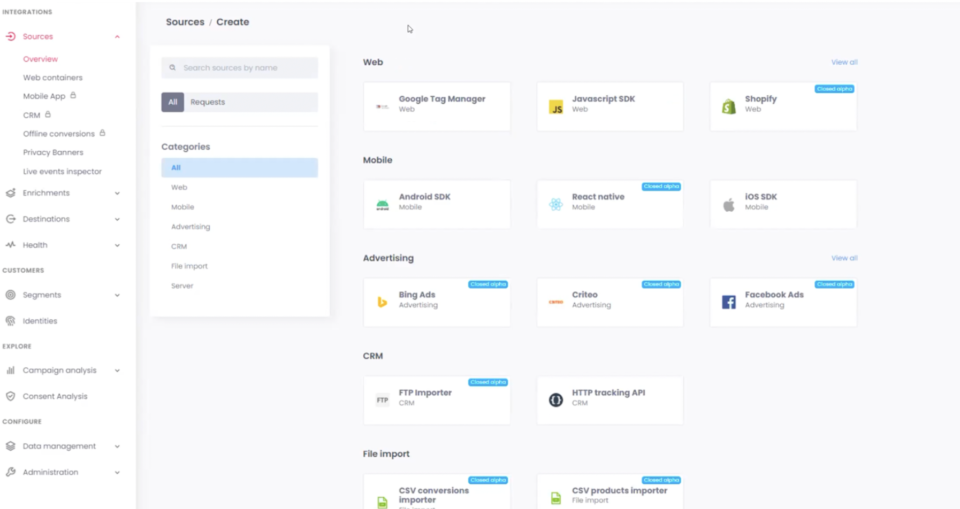Viewport: 960px width, 509px height.
Task: Collapse the Sources sidebar section
Action: point(117,37)
